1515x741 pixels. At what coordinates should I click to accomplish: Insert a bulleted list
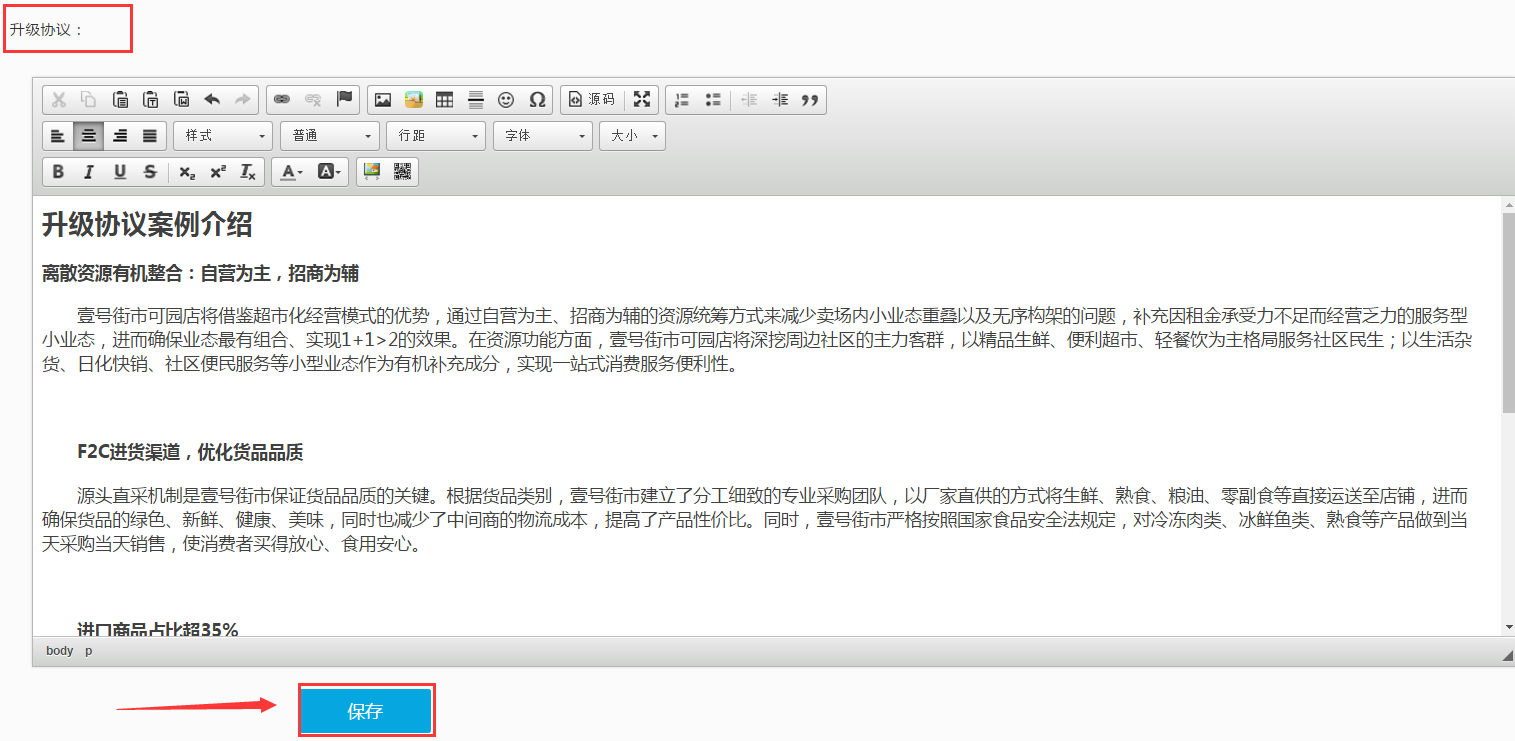tap(713, 99)
